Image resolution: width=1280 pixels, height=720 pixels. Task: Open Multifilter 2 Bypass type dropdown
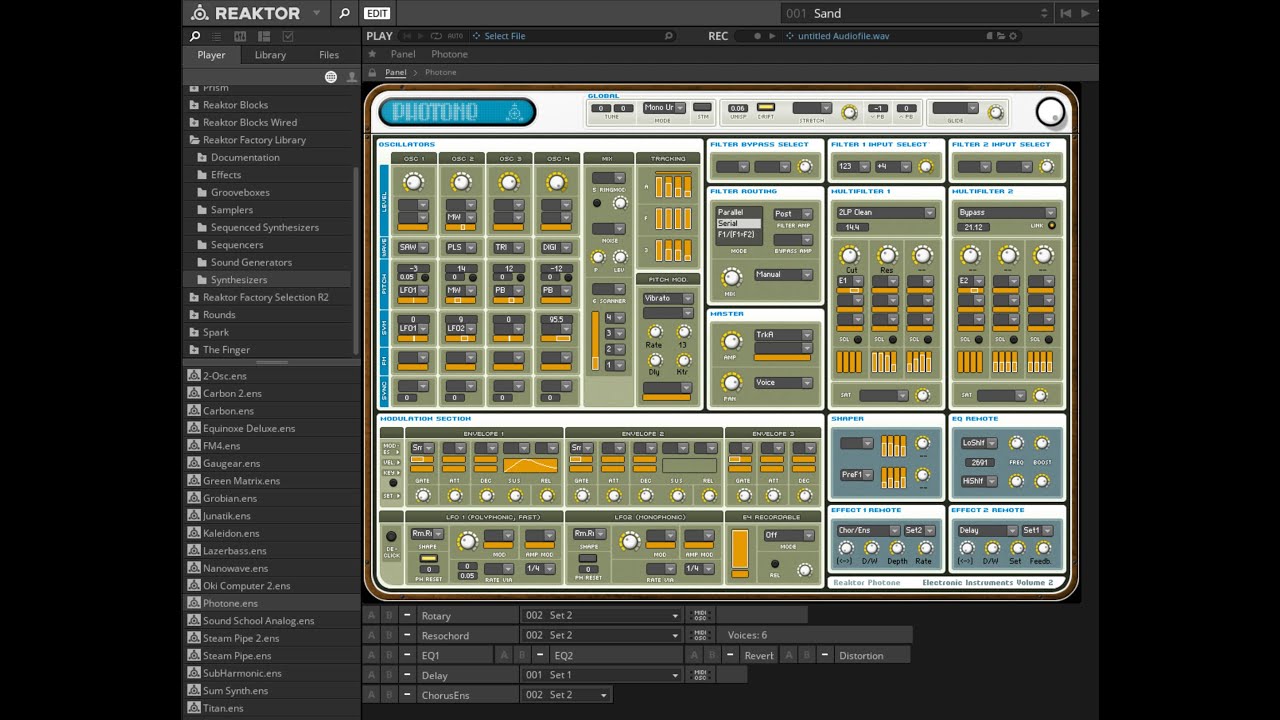[x=1007, y=212]
